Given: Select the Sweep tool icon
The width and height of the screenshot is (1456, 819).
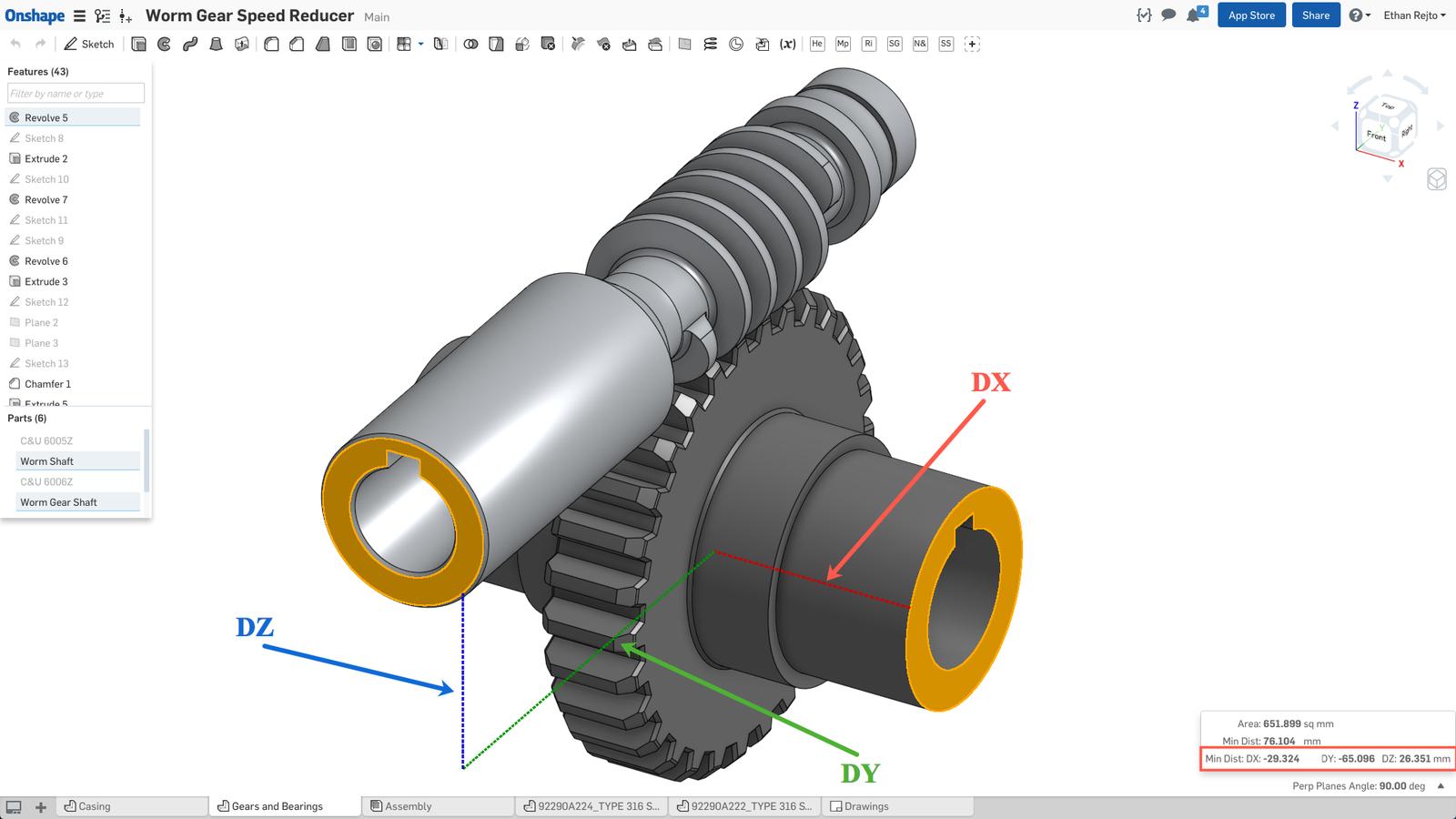Looking at the screenshot, I should 190,44.
